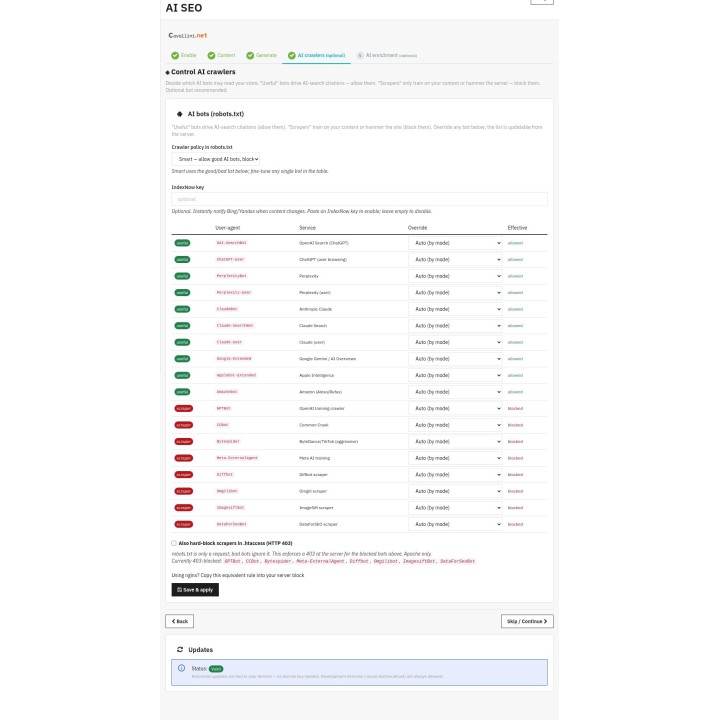The width and height of the screenshot is (720, 720).
Task: Open Override dropdown for ByteDance/TikTok (aggressive)
Action: pos(455,441)
